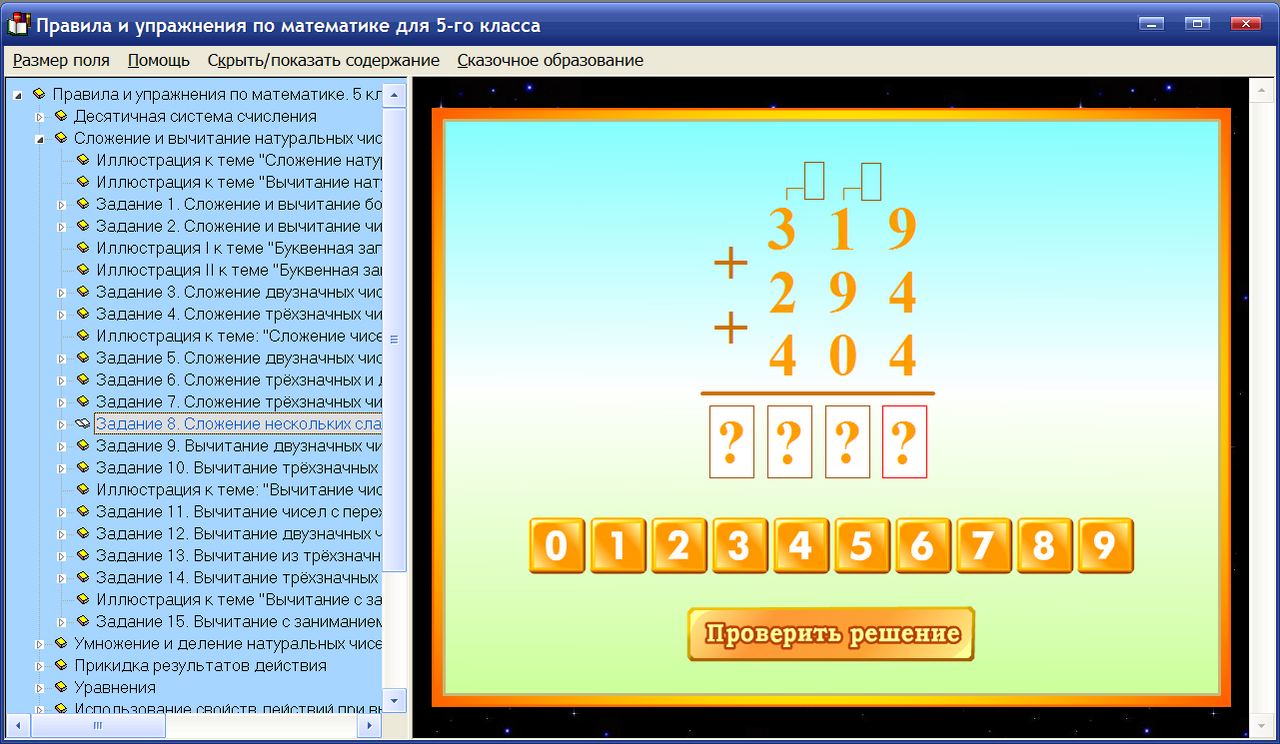Open Задание 4. Сложение трёхзначных
Image resolution: width=1280 pixels, height=744 pixels.
tap(239, 314)
